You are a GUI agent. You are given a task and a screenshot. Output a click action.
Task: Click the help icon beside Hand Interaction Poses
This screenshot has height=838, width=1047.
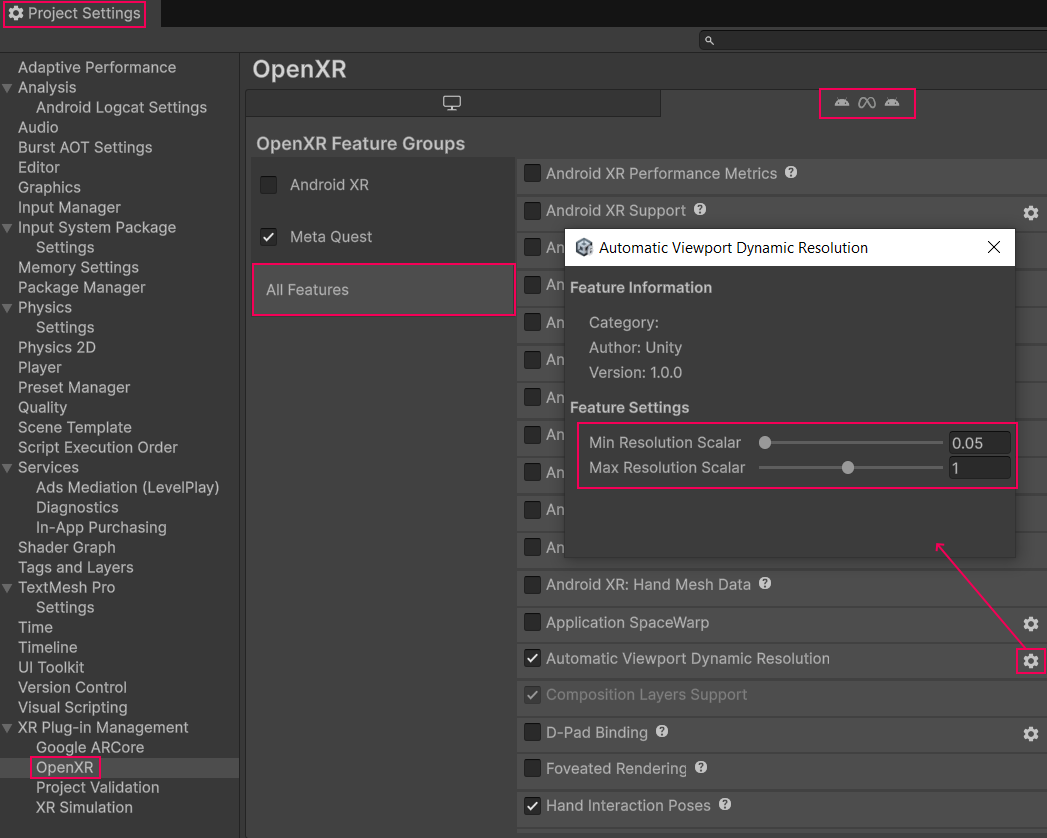coord(723,807)
